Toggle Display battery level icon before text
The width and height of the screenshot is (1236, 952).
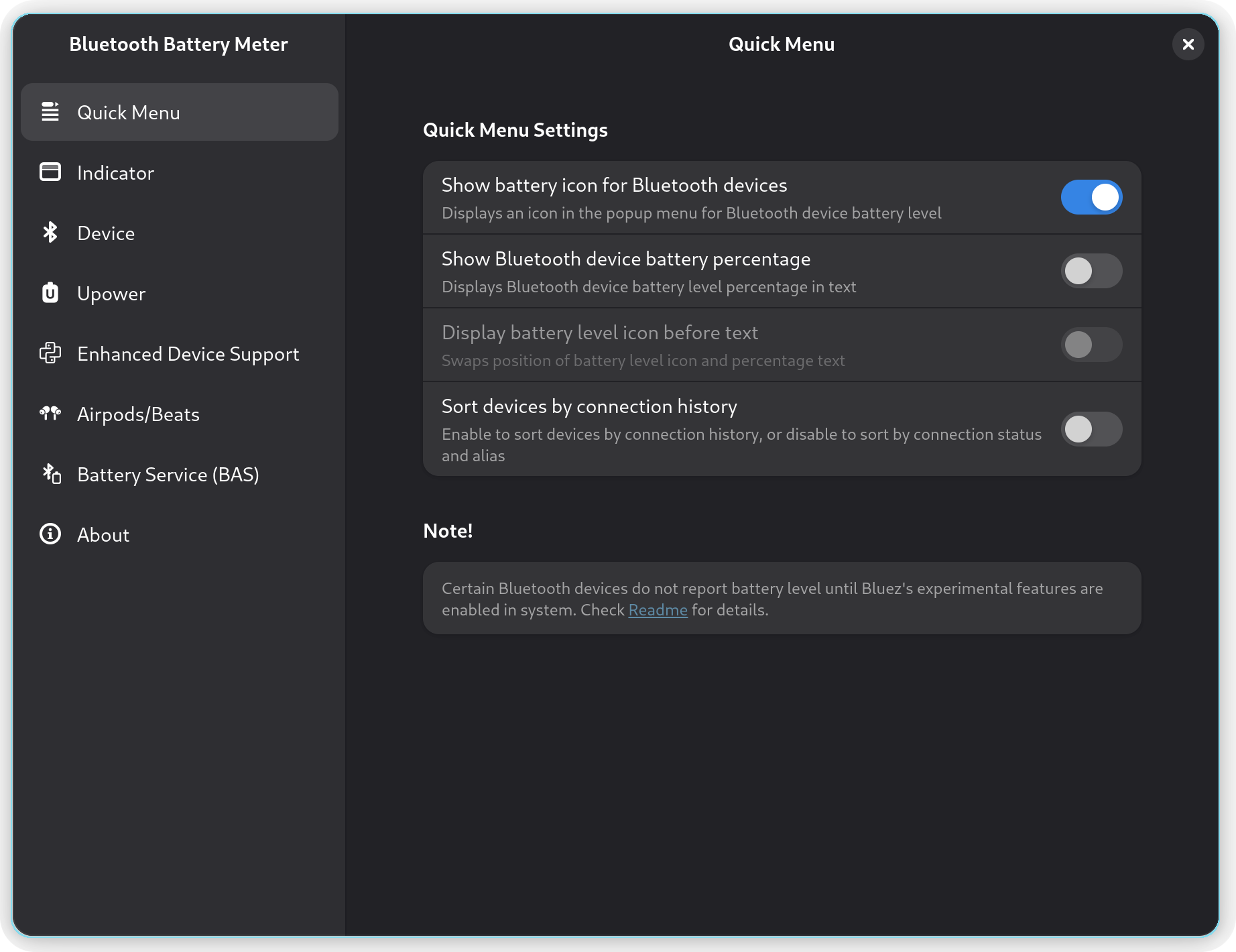pyautogui.click(x=1091, y=345)
